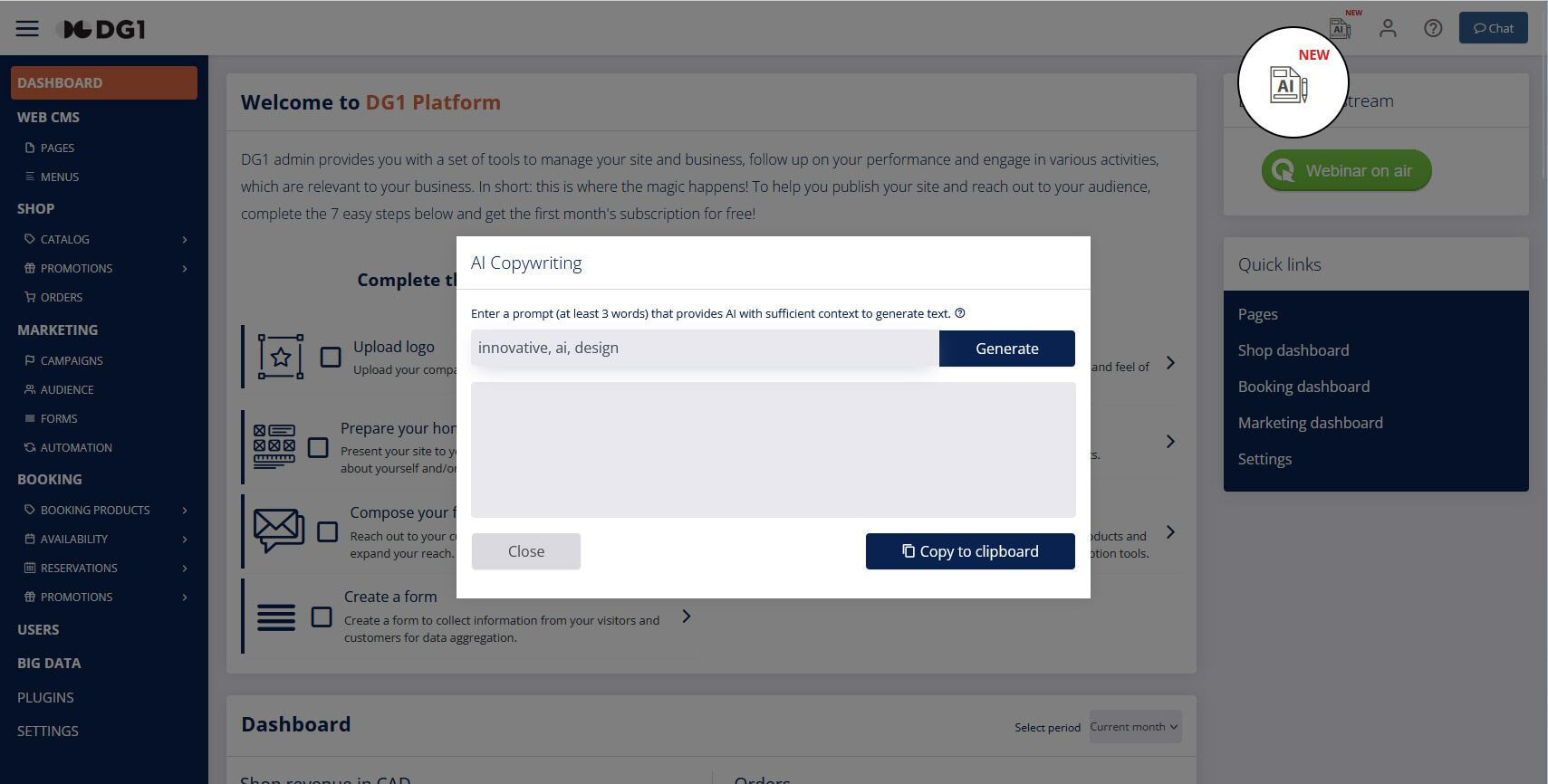Open the user account icon
This screenshot has width=1548, height=784.
pos(1388,28)
